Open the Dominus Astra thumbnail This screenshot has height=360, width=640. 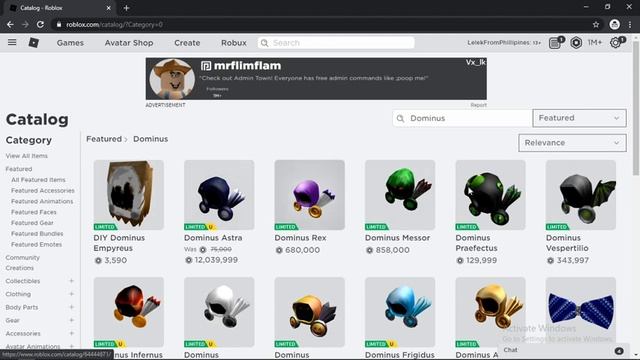[219, 195]
